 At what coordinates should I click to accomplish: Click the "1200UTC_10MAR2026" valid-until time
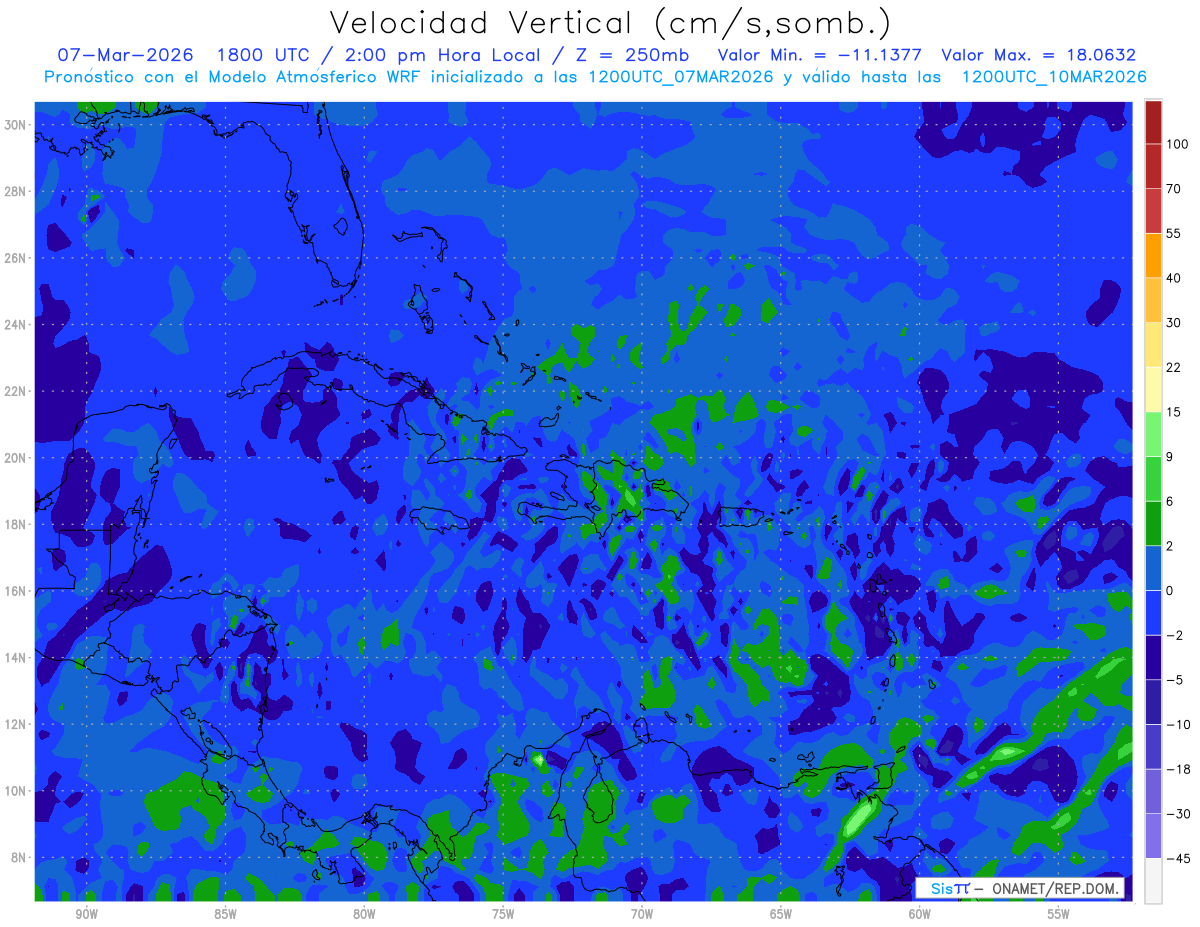1054,77
